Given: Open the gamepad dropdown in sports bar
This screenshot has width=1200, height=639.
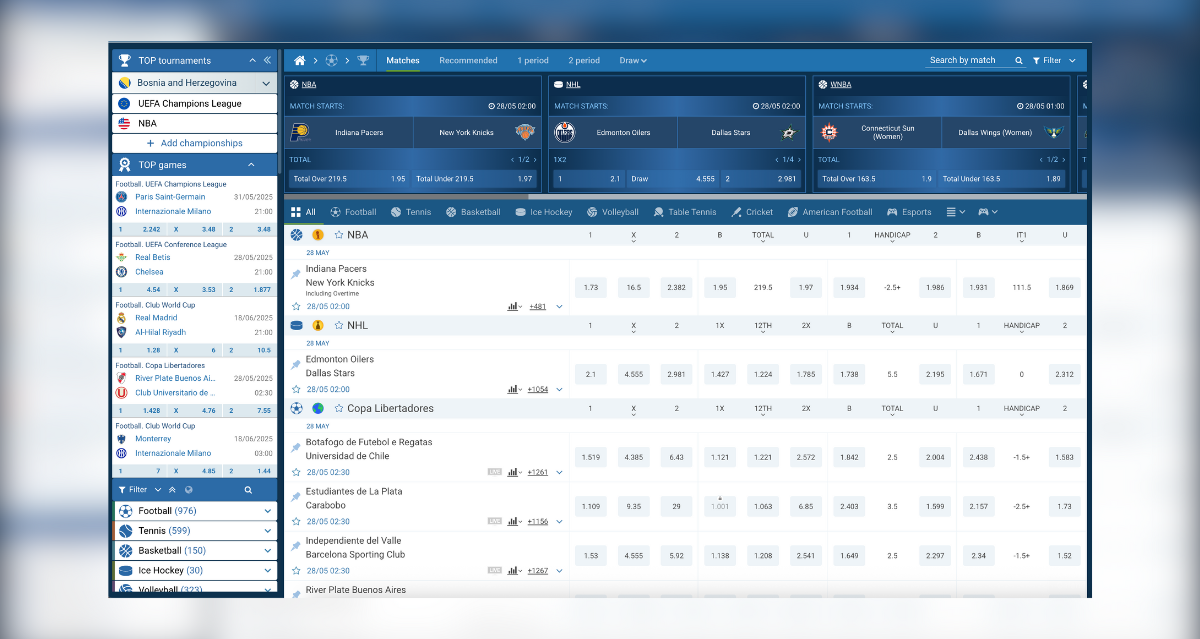Looking at the screenshot, I should tap(987, 212).
